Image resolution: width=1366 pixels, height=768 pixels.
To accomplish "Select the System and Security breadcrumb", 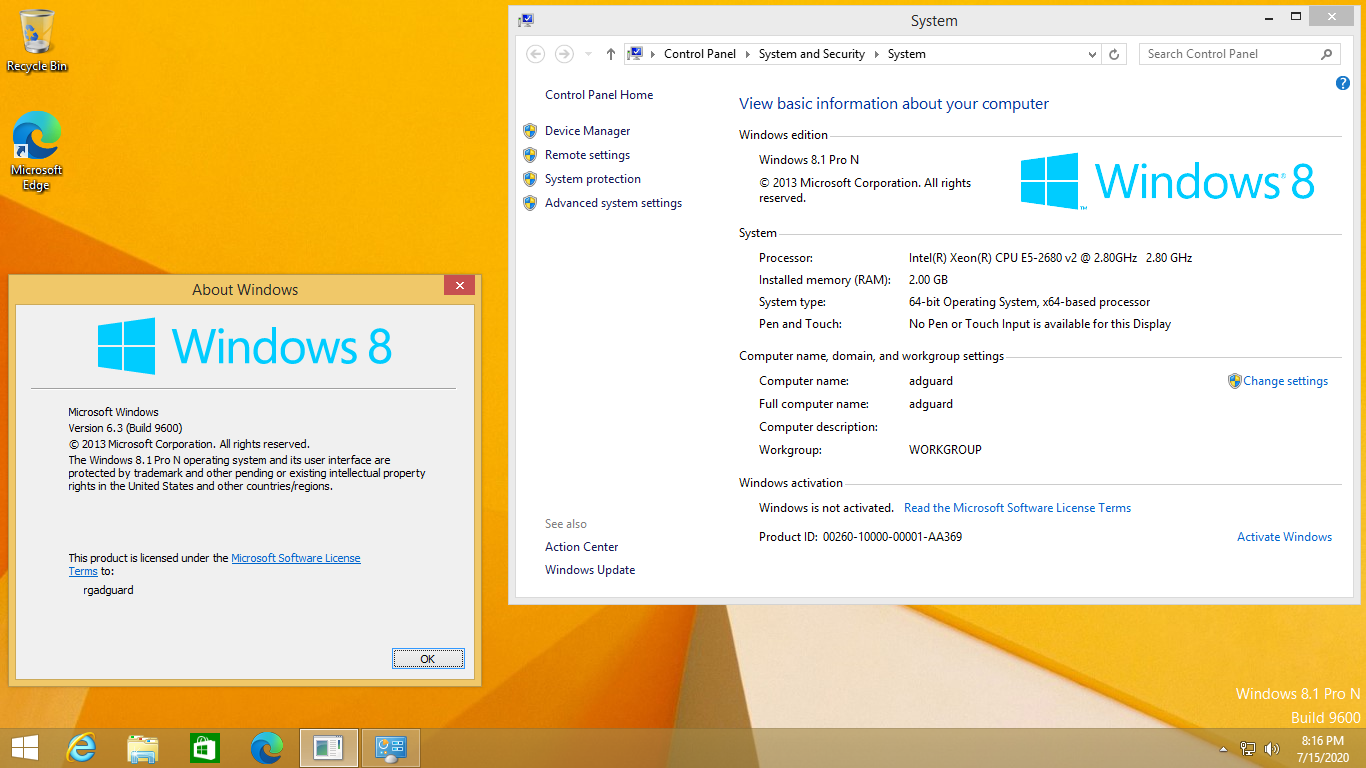I will click(812, 54).
